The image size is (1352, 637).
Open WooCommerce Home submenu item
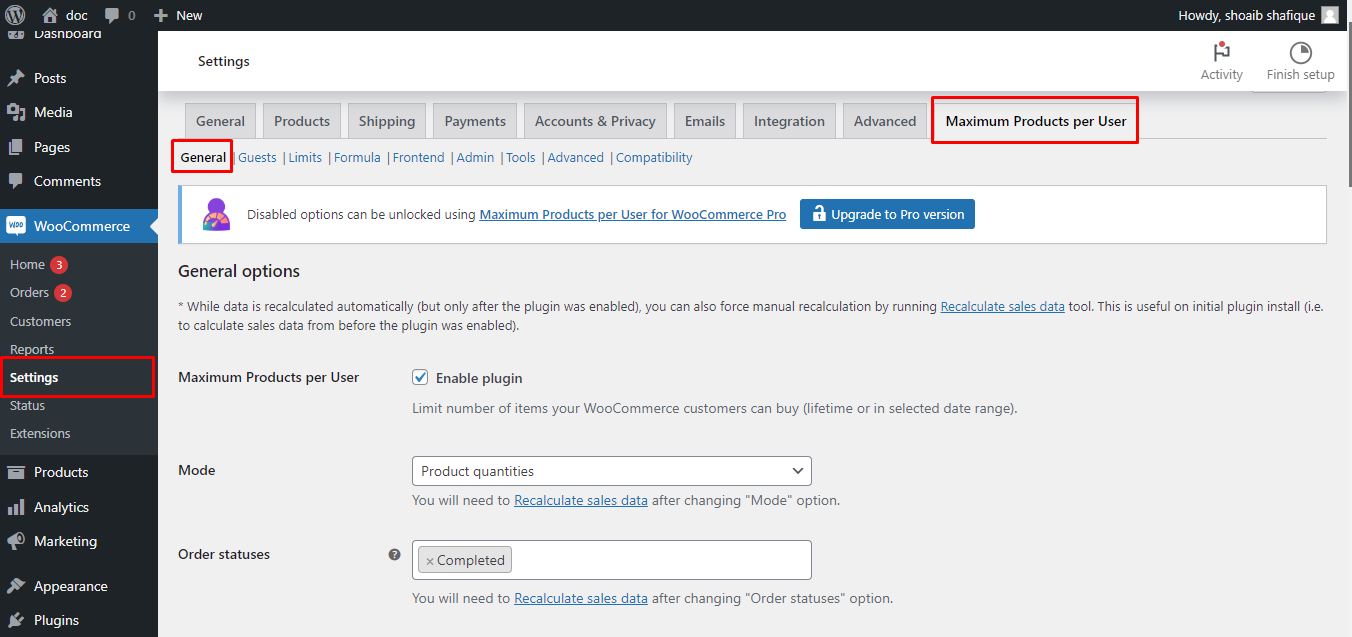tap(27, 265)
